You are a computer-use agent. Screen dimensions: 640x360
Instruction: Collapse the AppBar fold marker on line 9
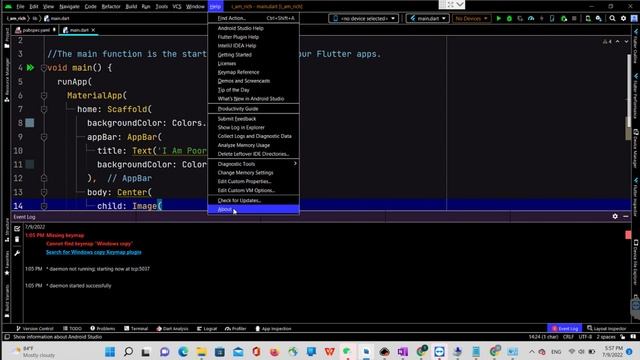[44, 137]
